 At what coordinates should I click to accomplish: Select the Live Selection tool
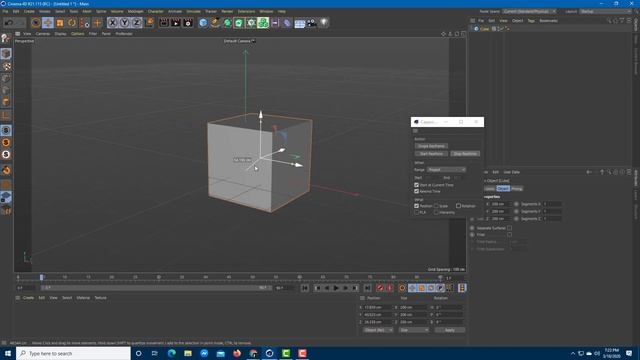click(36, 23)
